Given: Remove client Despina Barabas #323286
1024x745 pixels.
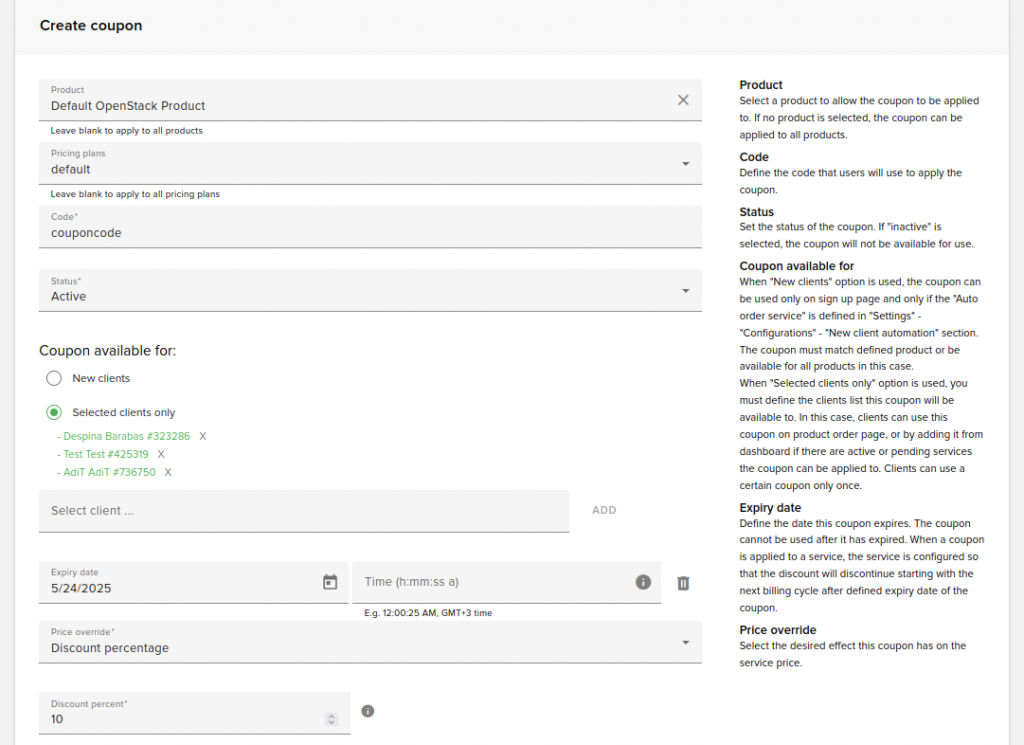Looking at the screenshot, I should 202,436.
